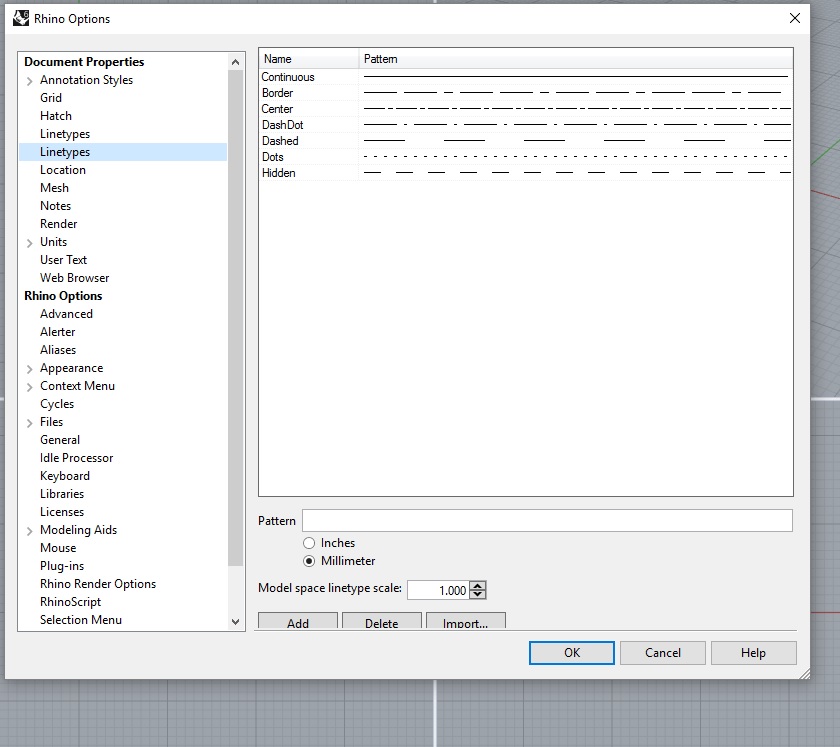Open the Keyboard options page

(x=65, y=476)
